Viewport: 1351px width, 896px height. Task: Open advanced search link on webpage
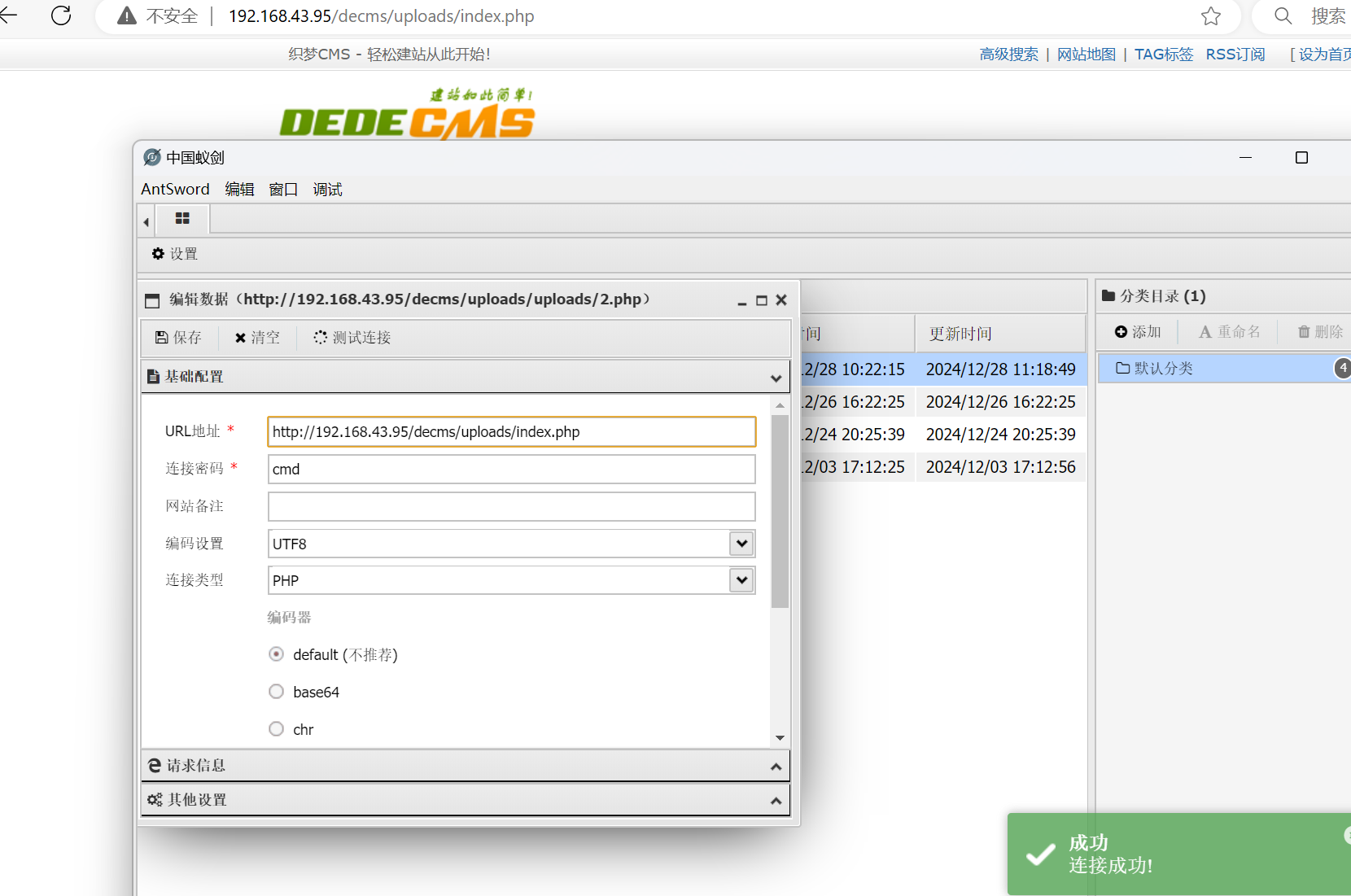(x=1008, y=54)
